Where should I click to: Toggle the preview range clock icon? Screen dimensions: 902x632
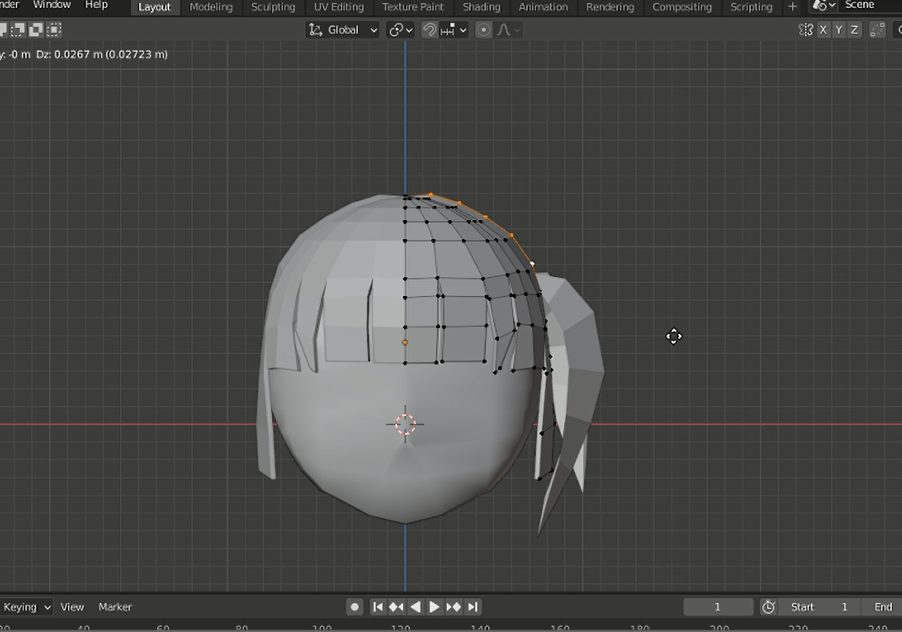click(x=768, y=607)
